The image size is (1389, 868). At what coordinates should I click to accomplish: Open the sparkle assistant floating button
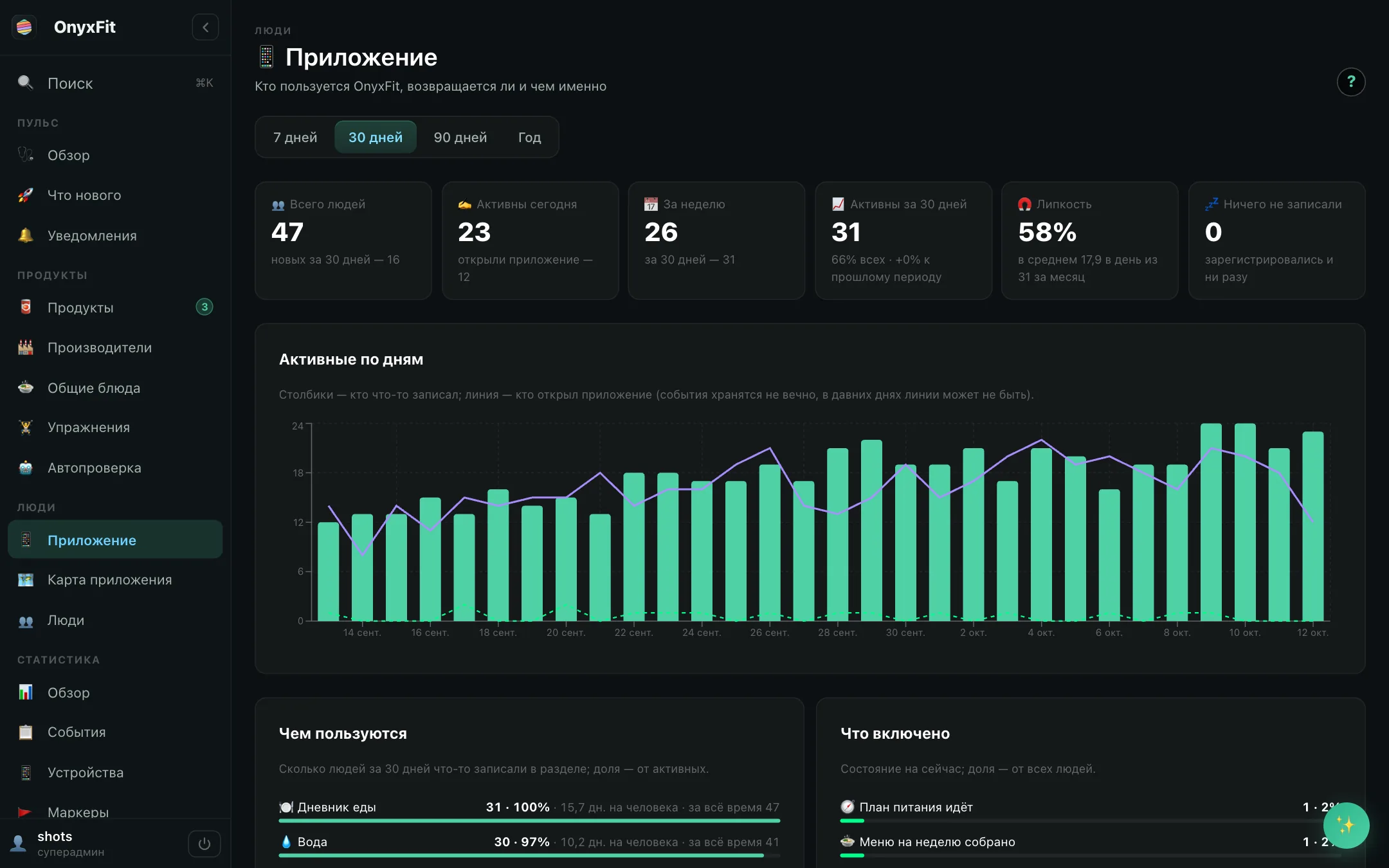1345,826
